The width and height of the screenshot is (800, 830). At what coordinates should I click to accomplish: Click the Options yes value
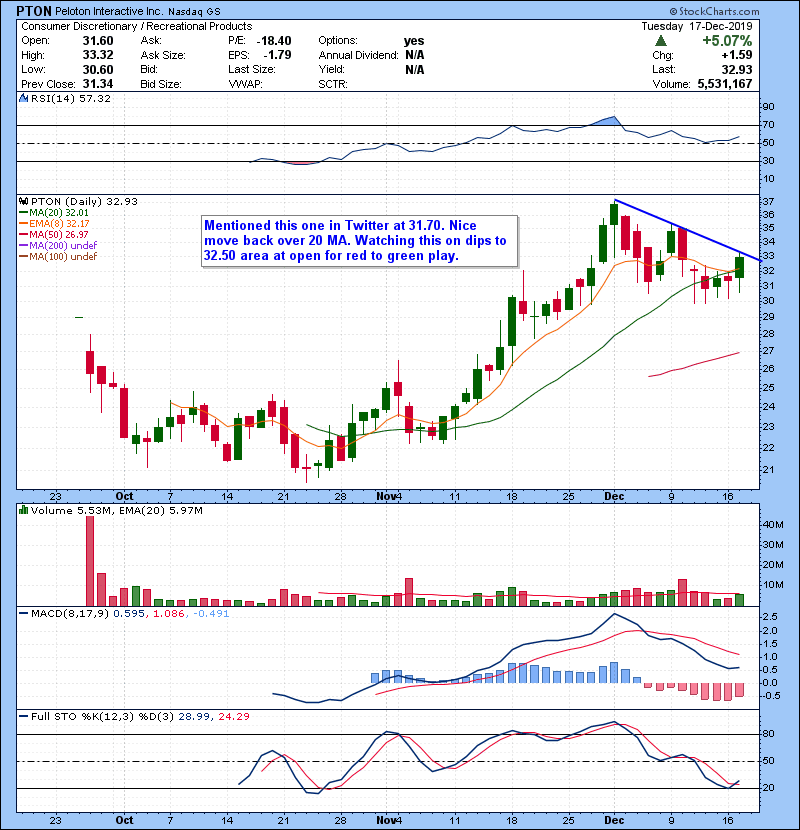[x=414, y=41]
